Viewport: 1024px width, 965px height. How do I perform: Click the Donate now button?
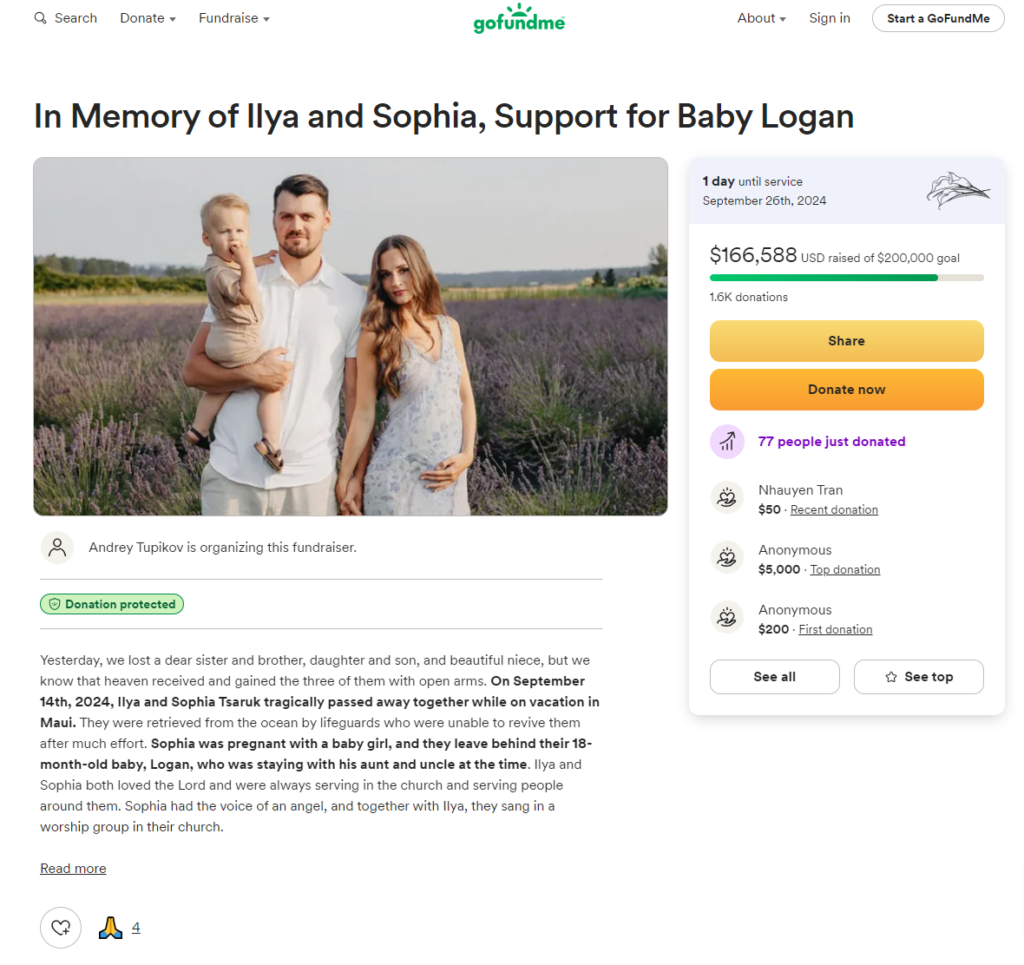tap(846, 390)
